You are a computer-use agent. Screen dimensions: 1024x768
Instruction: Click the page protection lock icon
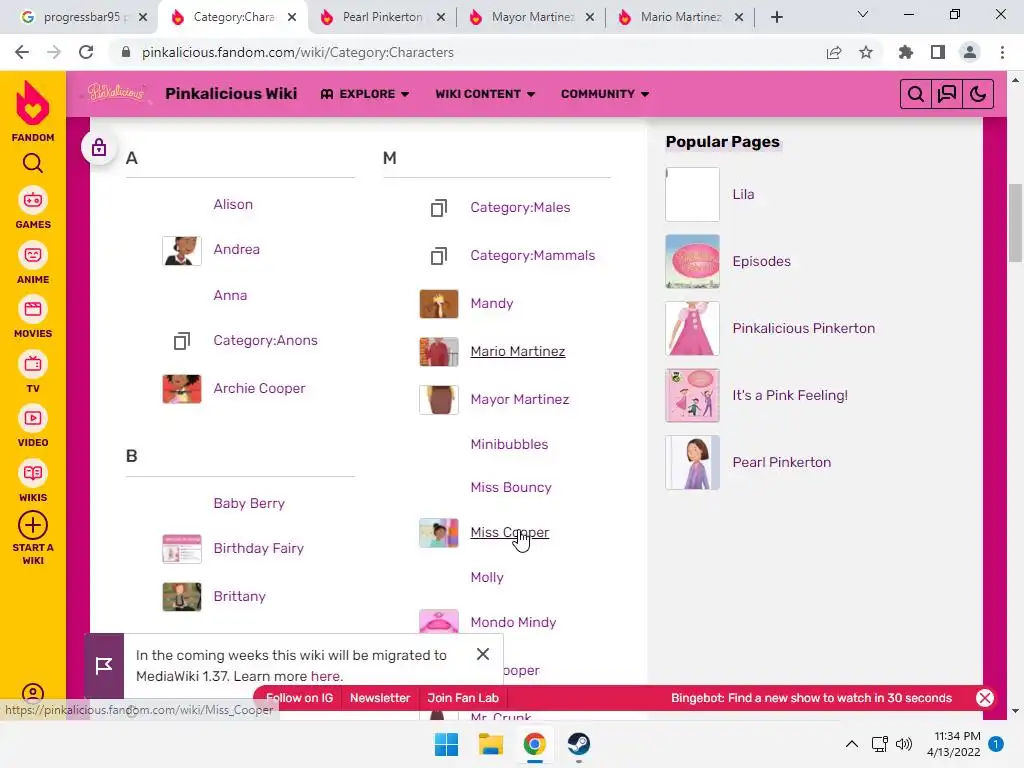tap(99, 148)
